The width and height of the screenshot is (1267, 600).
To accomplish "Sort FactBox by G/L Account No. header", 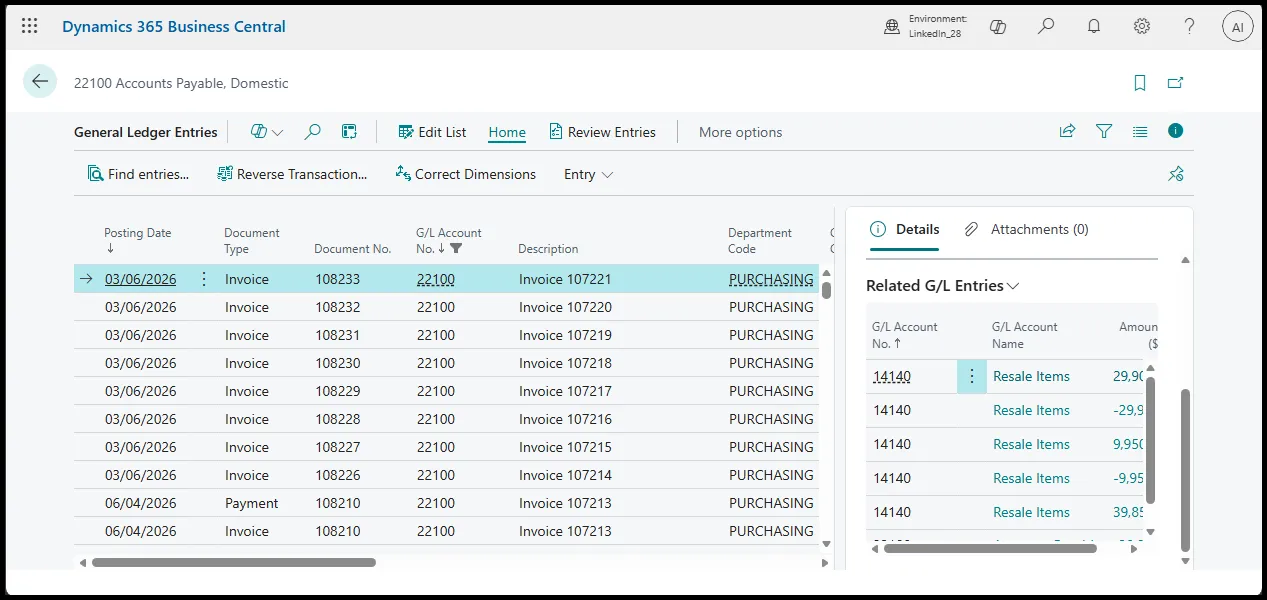I will click(905, 335).
